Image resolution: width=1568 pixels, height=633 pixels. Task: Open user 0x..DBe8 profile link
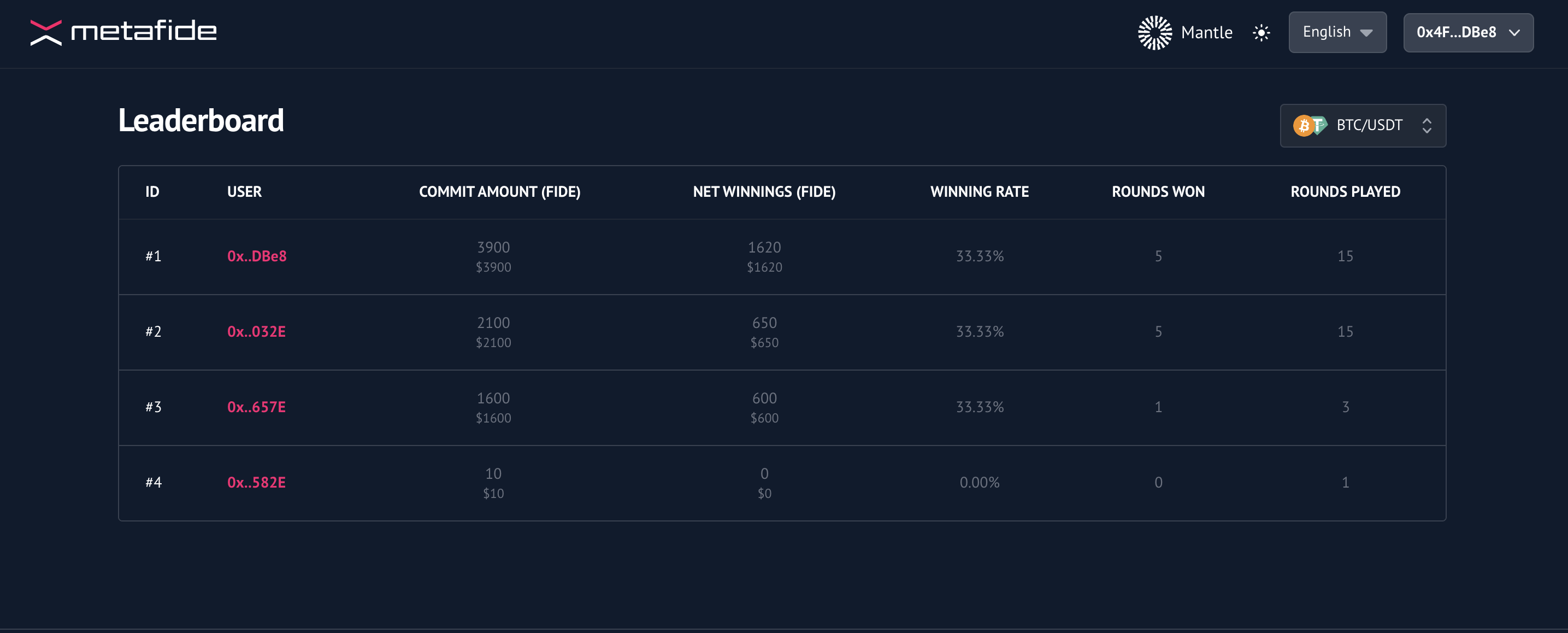256,256
